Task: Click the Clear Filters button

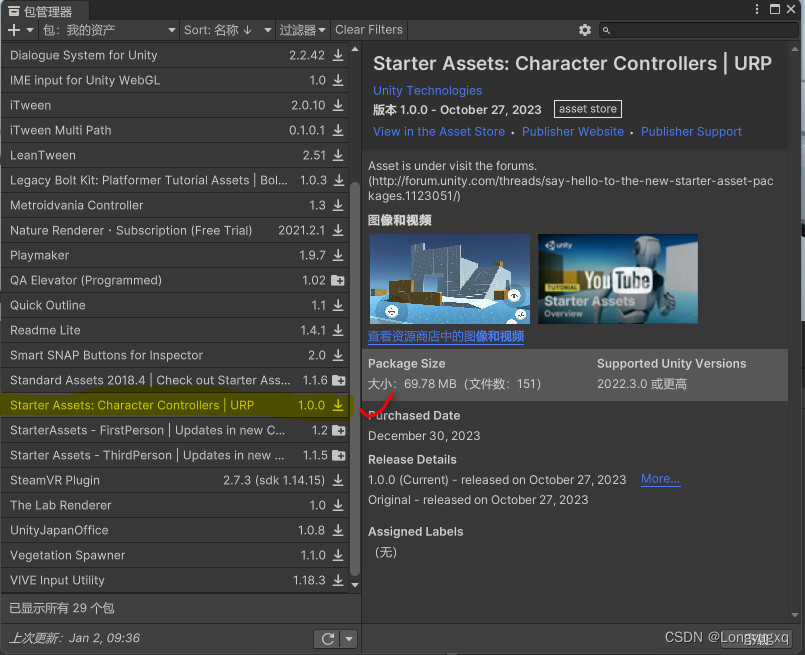Action: click(369, 30)
